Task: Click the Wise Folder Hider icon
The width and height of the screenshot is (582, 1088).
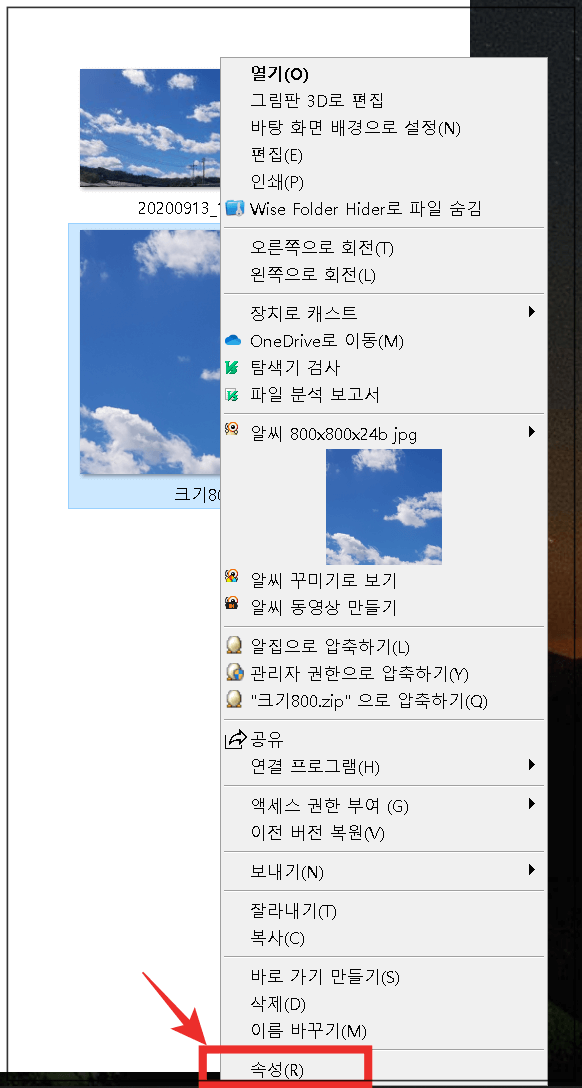Action: (x=234, y=208)
